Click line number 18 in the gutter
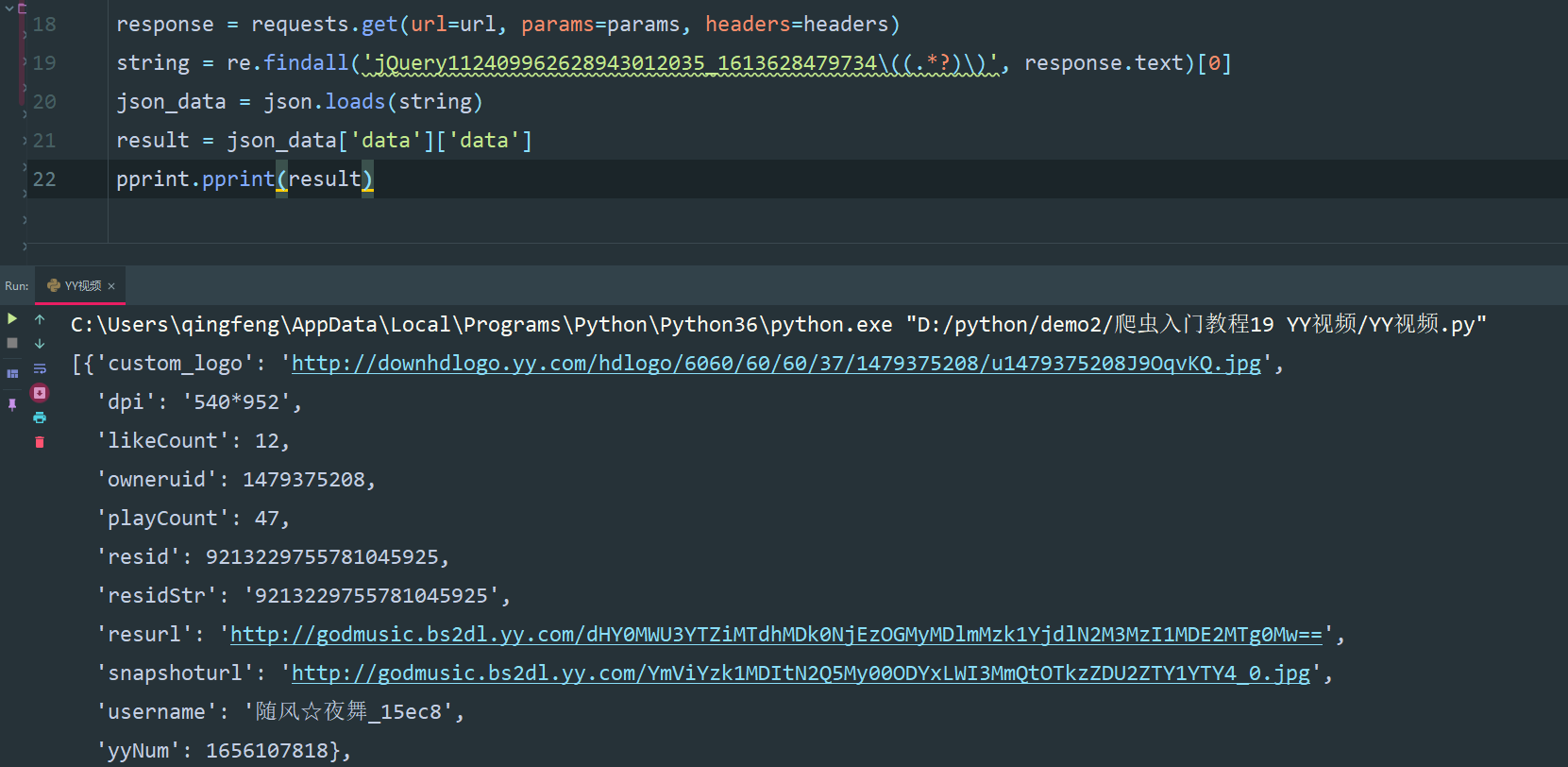This screenshot has width=1568, height=767. click(44, 25)
